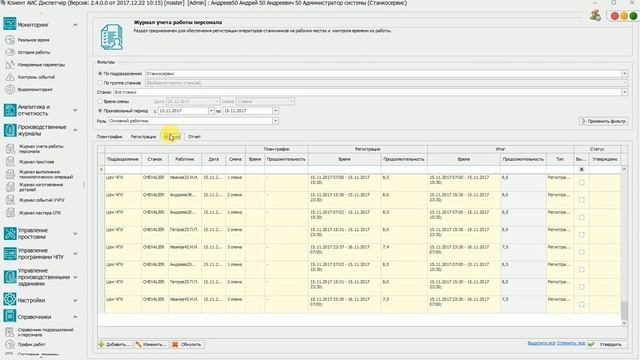Select the Андреев38 worker cell
The image size is (640, 360).
(x=184, y=200)
